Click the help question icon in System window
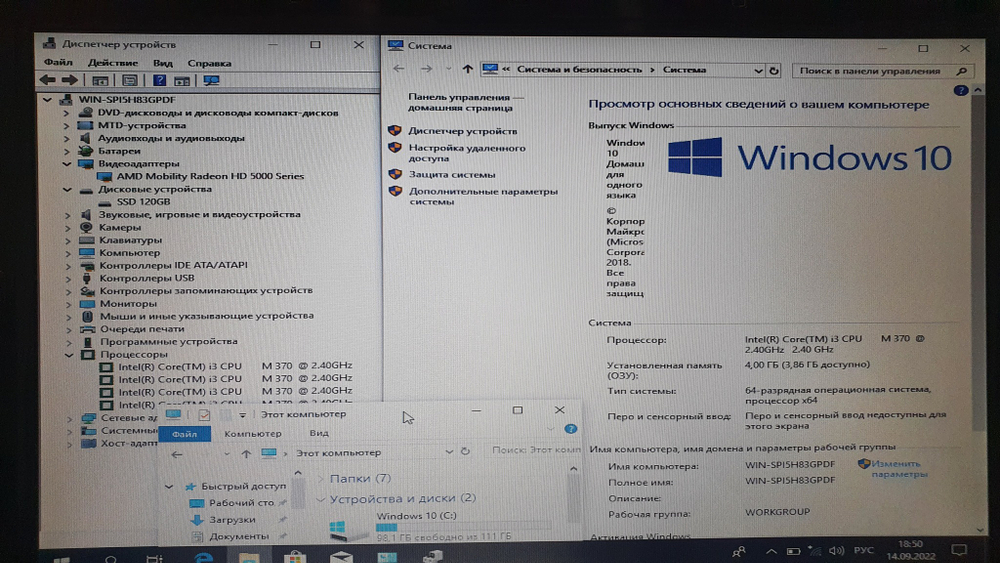1000x563 pixels. pos(961,91)
